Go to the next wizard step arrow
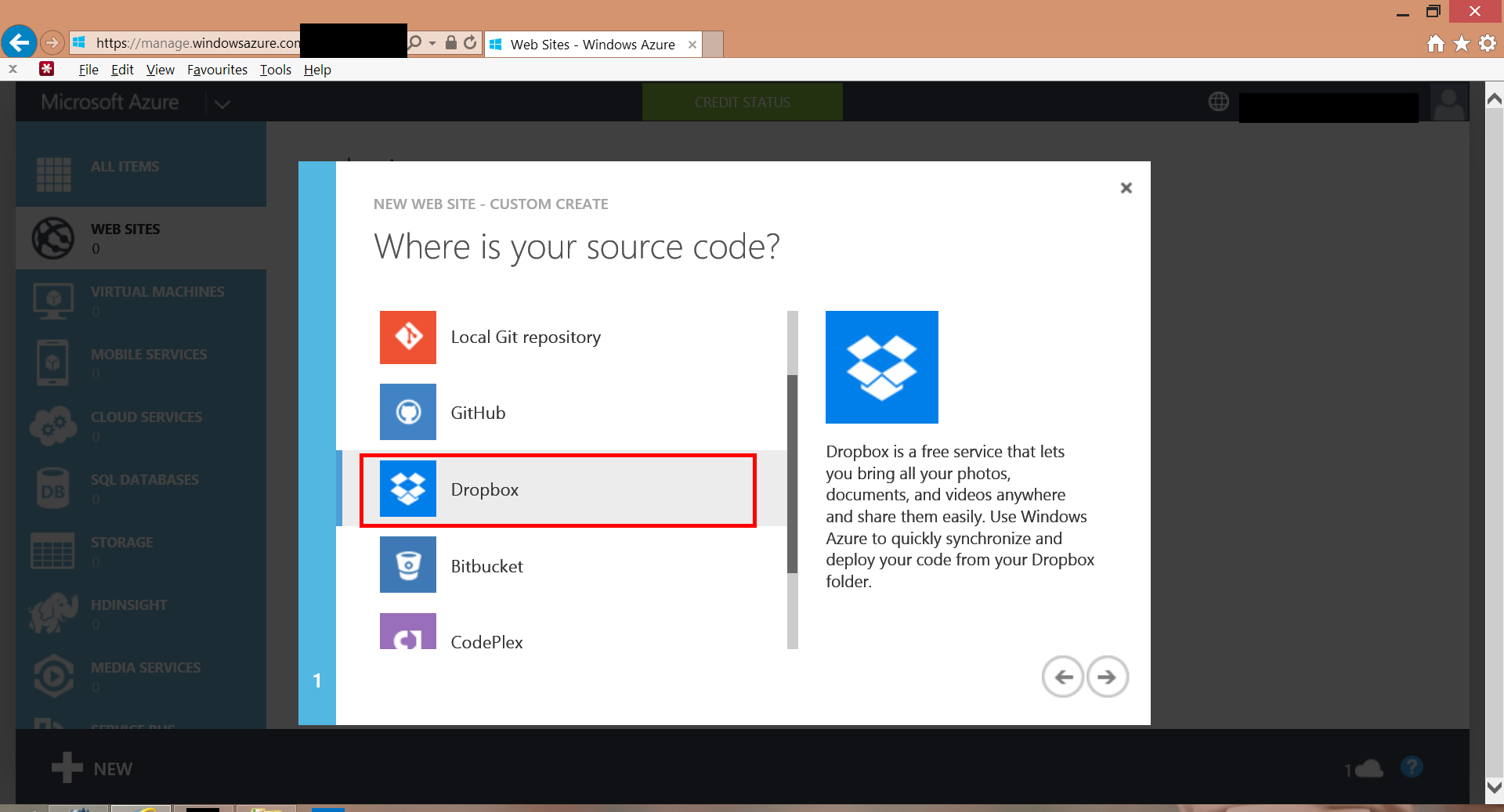1504x812 pixels. pyautogui.click(x=1107, y=677)
